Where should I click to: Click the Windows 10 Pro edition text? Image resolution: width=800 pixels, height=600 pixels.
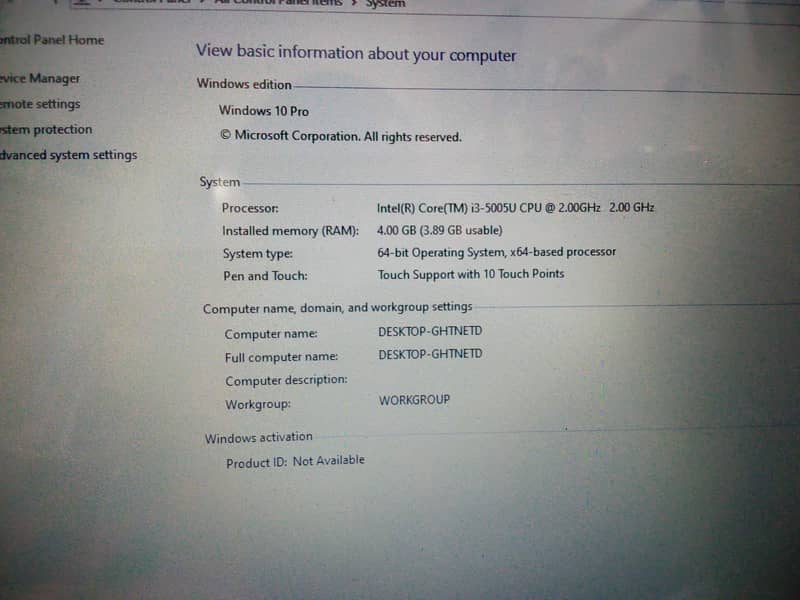pos(264,111)
